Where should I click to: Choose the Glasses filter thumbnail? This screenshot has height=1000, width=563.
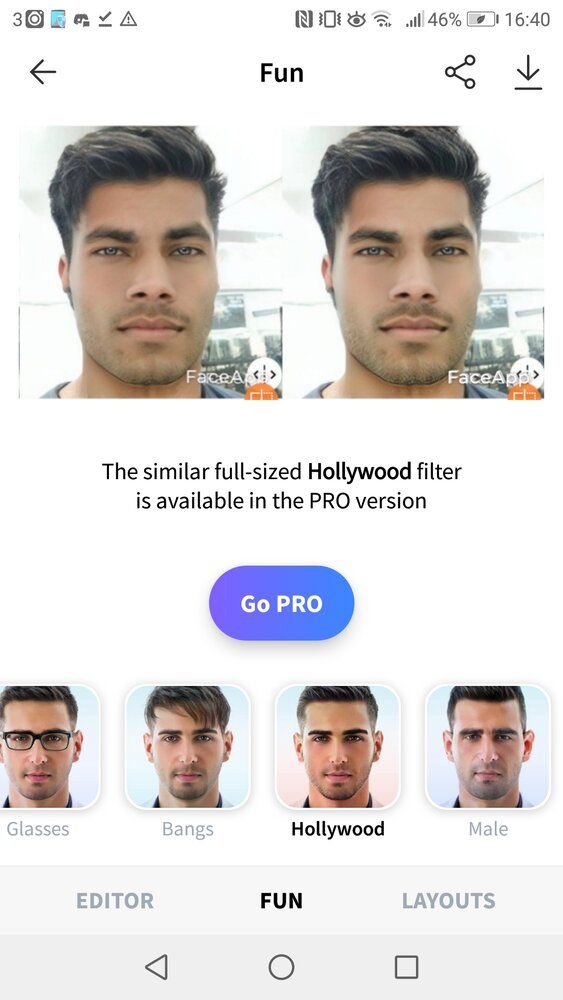coord(48,746)
